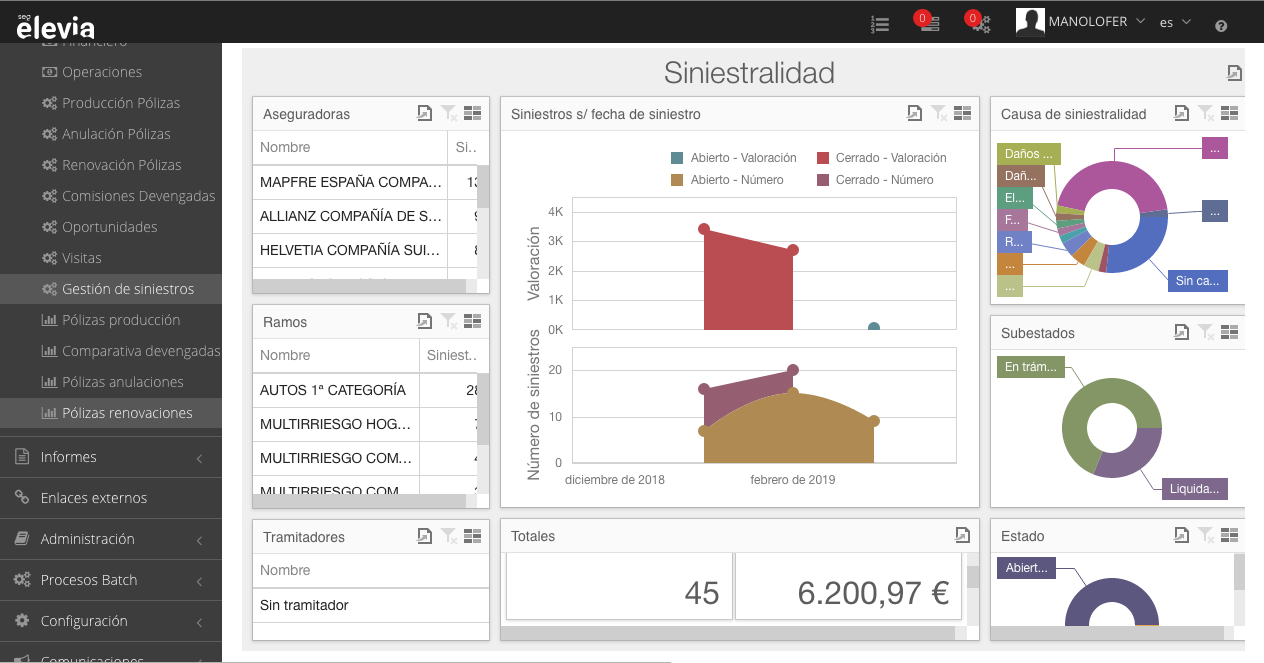Image resolution: width=1264 pixels, height=663 pixels.
Task: Expand the Informes sidebar section
Action: point(111,457)
